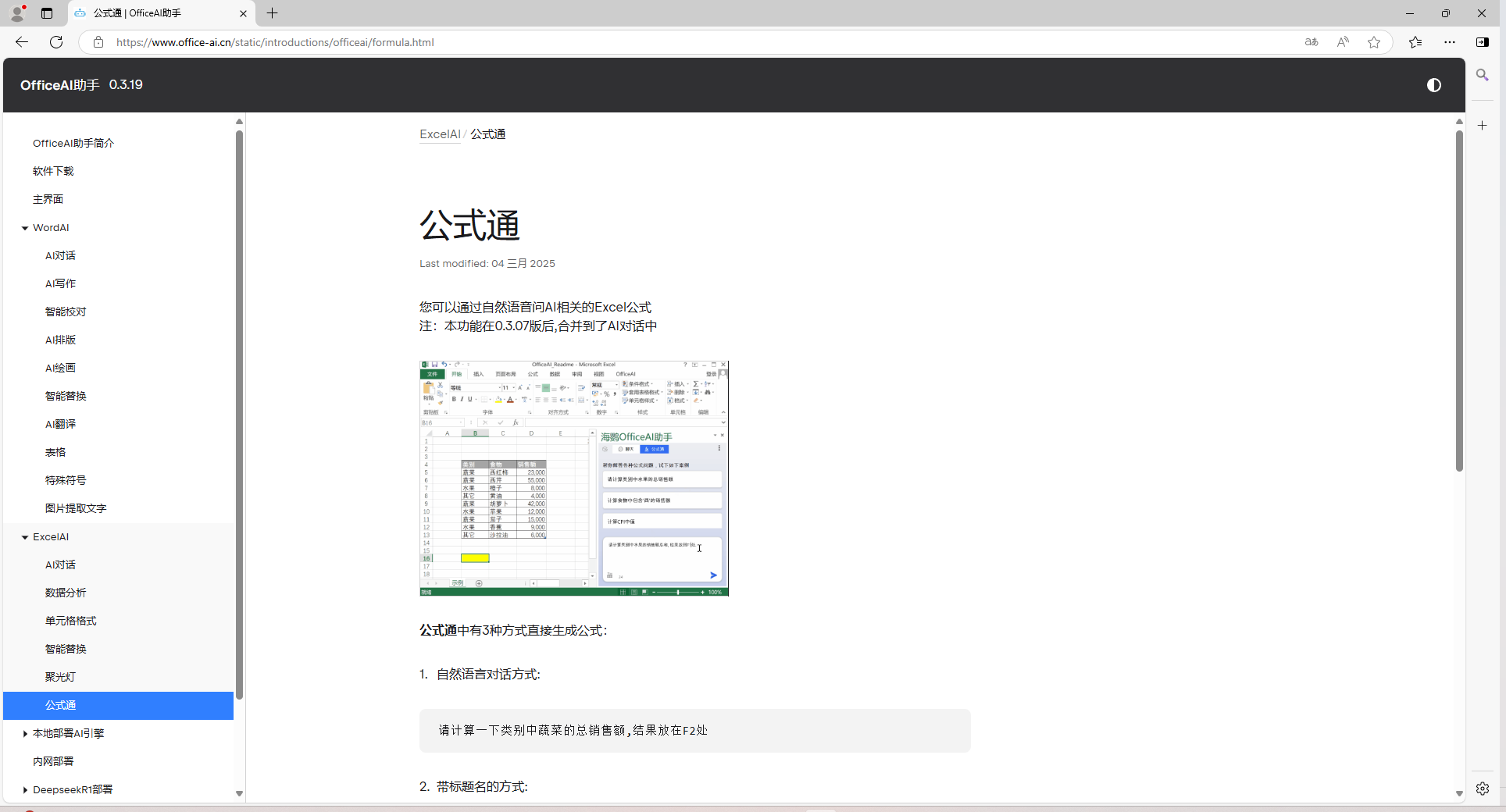The height and width of the screenshot is (812, 1506).
Task: Open 数据分析 under ExcelAI
Action: (66, 593)
